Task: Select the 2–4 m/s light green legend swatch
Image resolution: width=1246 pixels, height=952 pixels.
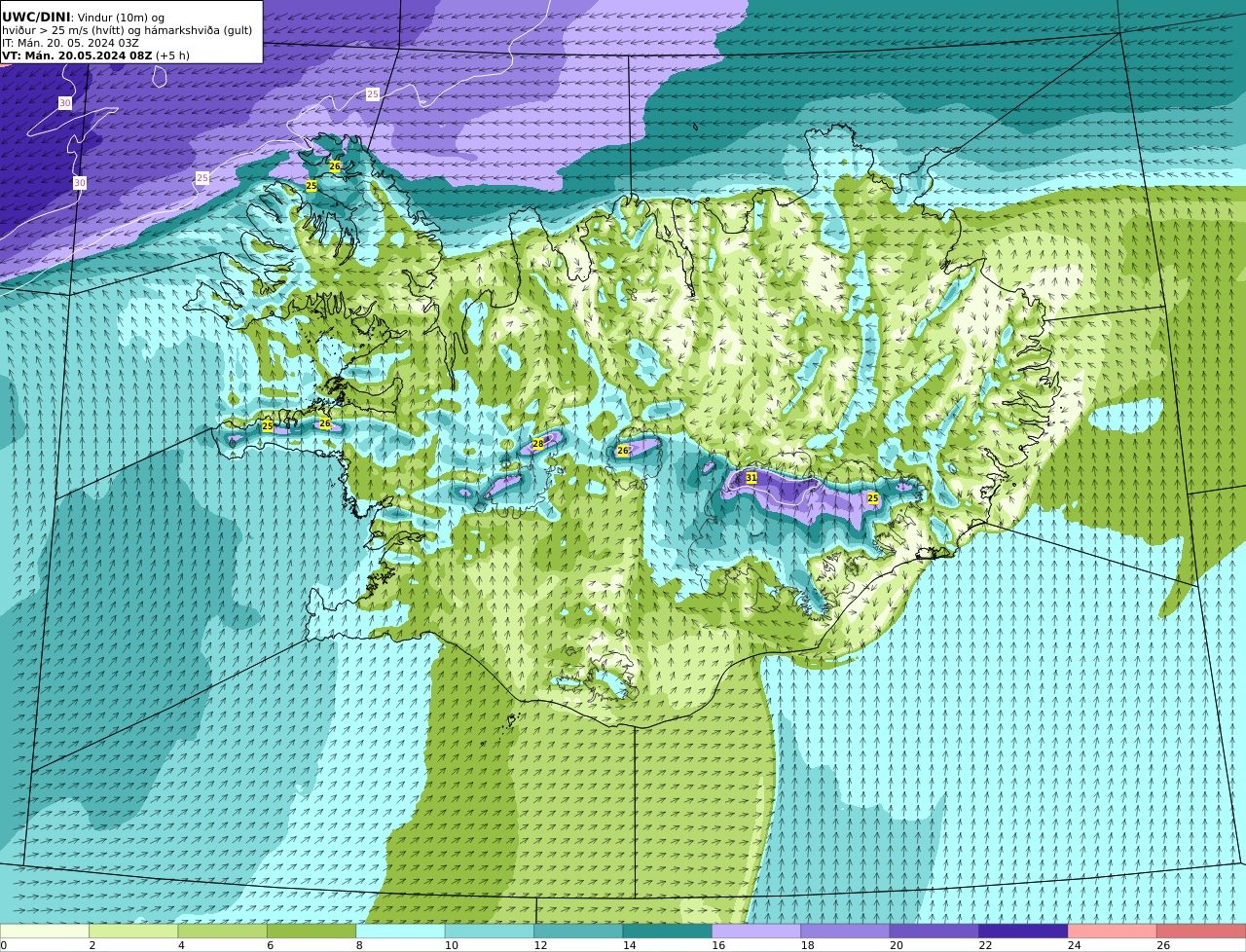Action: click(x=133, y=931)
